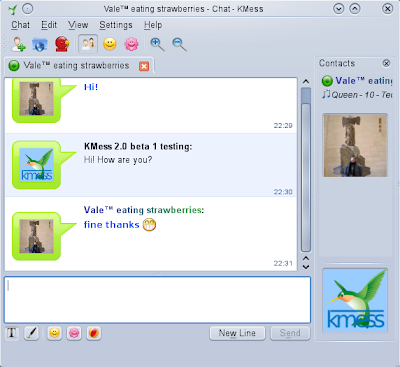This screenshot has height=367, width=400.
Task: Click the grinning emoticon in the message
Action: [x=149, y=225]
